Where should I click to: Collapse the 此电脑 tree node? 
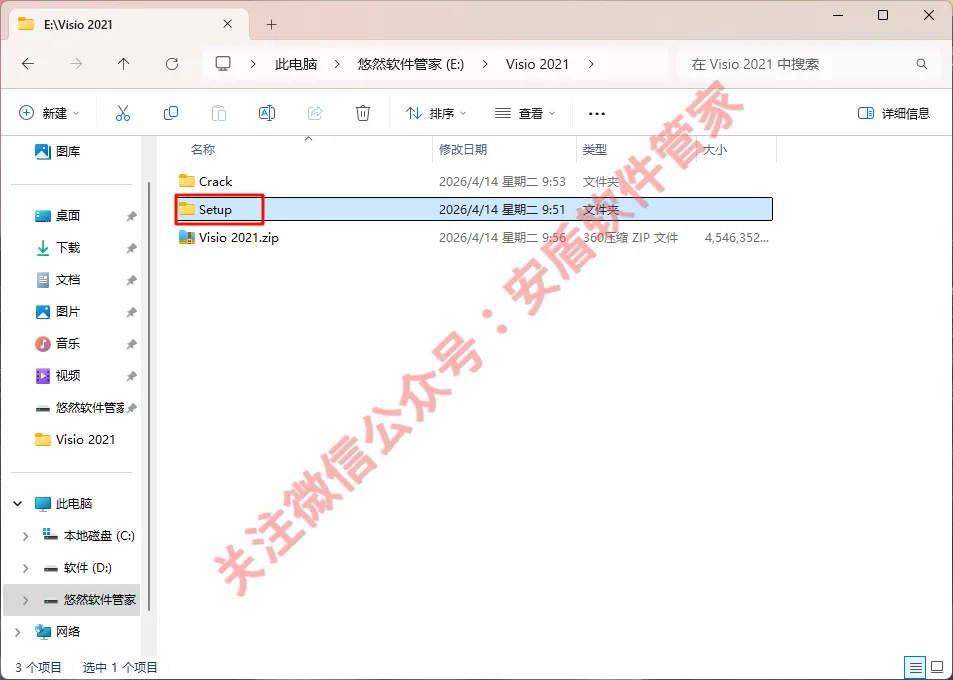[18, 503]
